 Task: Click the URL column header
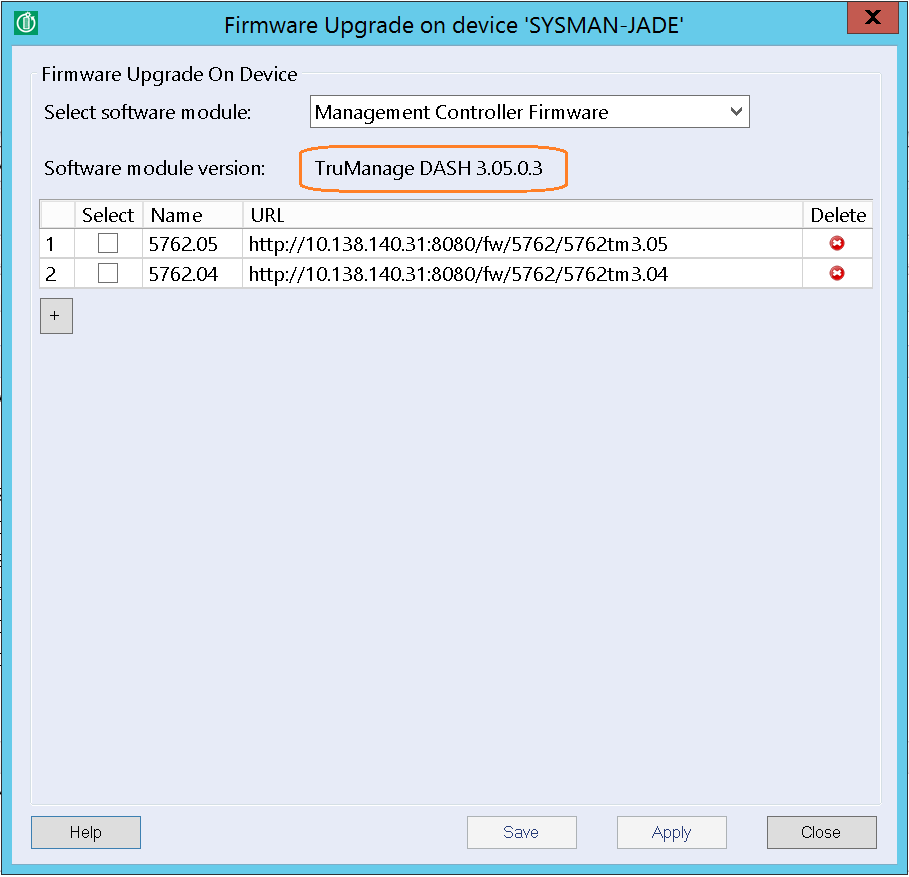tap(522, 215)
